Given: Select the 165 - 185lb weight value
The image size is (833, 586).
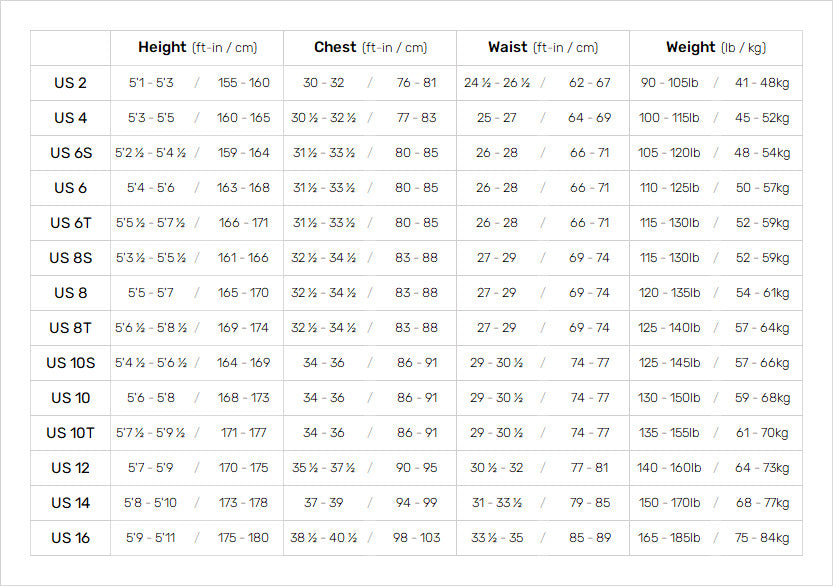Looking at the screenshot, I should click(669, 538).
